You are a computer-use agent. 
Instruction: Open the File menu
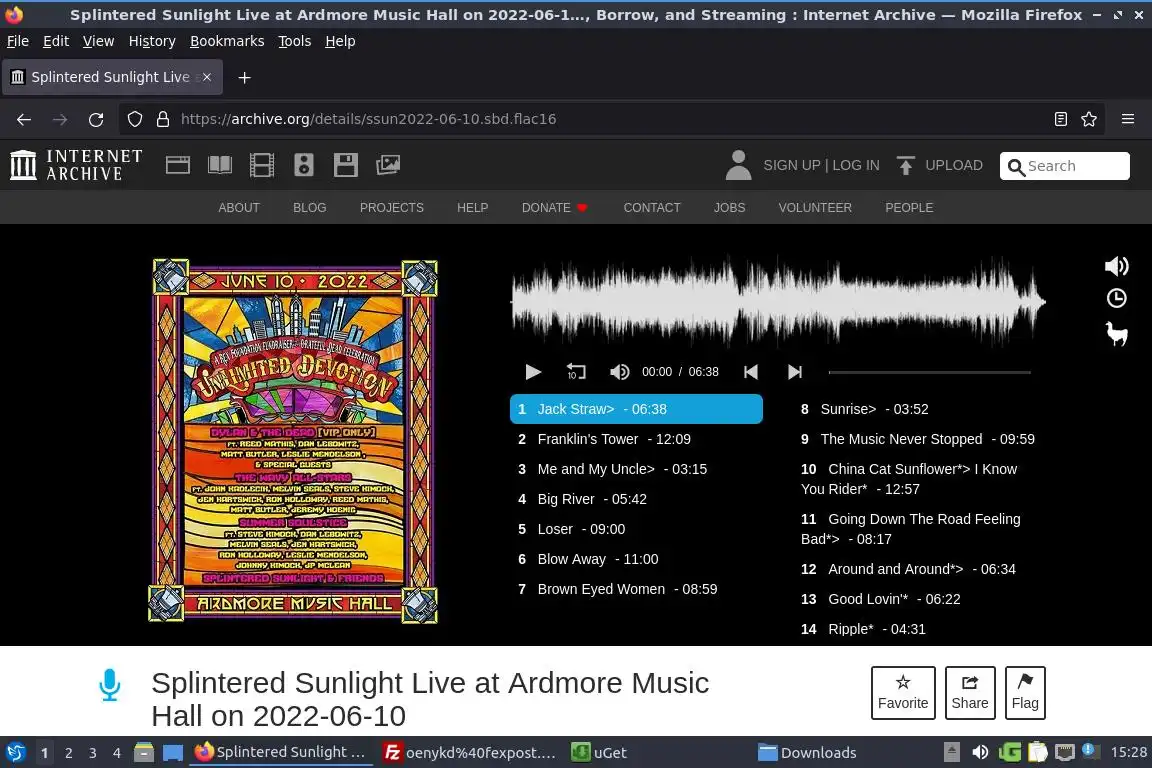coord(18,41)
